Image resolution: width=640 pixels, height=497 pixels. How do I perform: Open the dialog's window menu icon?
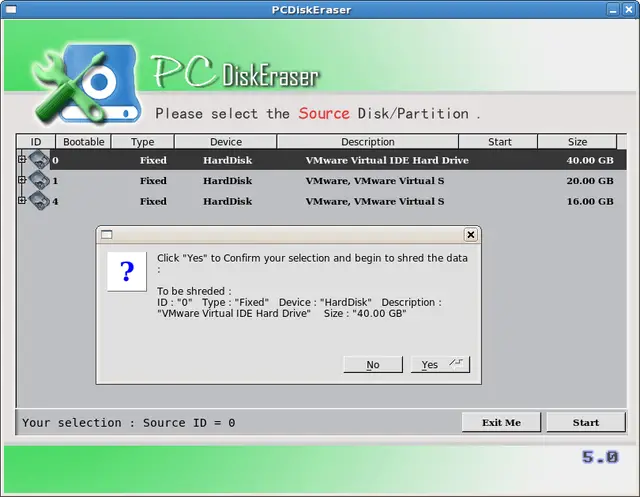107,235
